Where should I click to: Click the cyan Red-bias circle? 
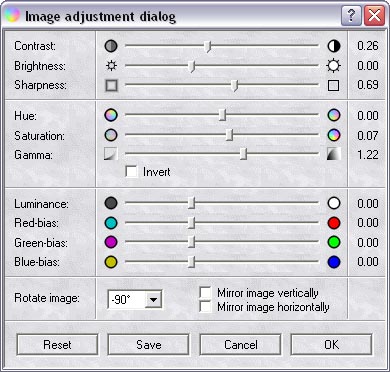pyautogui.click(x=111, y=223)
